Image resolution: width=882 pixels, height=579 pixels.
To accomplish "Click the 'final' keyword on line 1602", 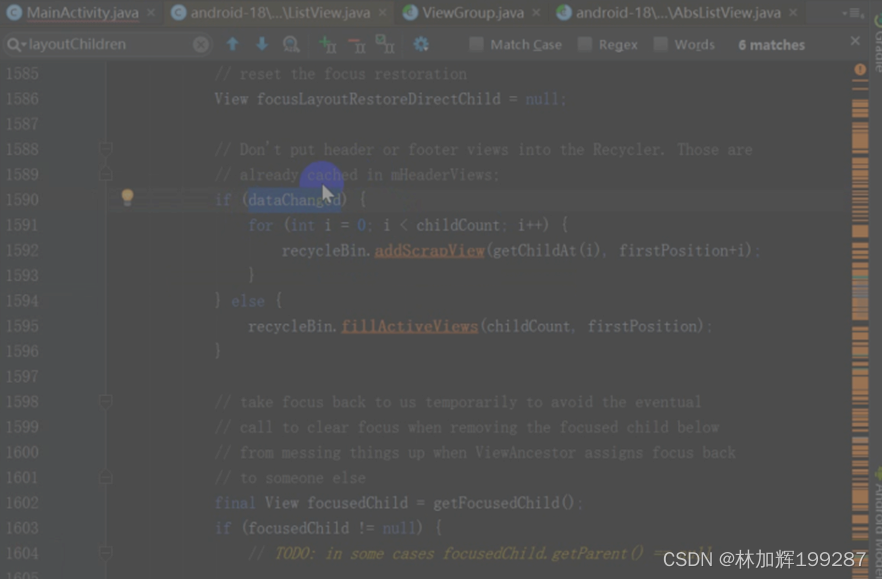I will [235, 503].
